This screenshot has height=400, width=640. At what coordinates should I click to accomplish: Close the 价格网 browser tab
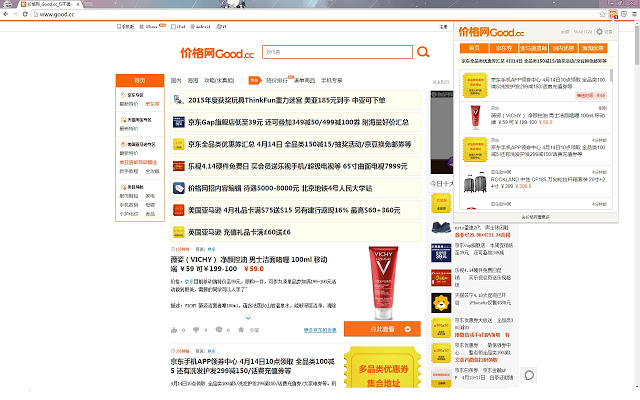pyautogui.click(x=78, y=4)
